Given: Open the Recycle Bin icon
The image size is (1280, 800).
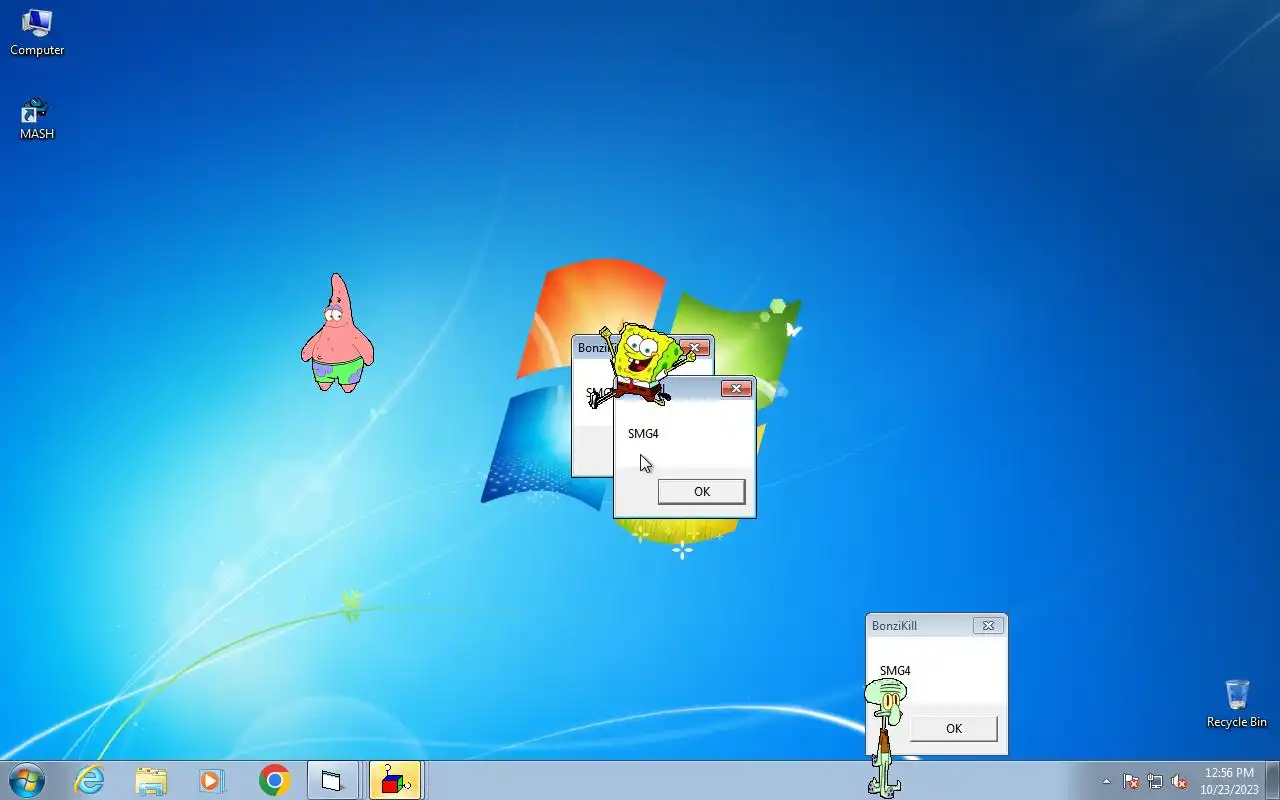Looking at the screenshot, I should 1237,703.
